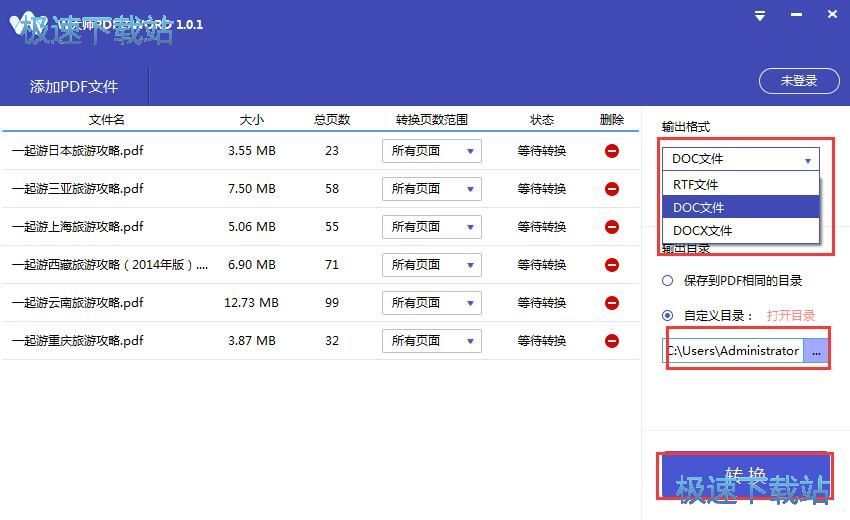Viewport: 850px width, 520px height.
Task: Remove 一起游三亚旅游攻略.pdf from the list
Action: (611, 189)
